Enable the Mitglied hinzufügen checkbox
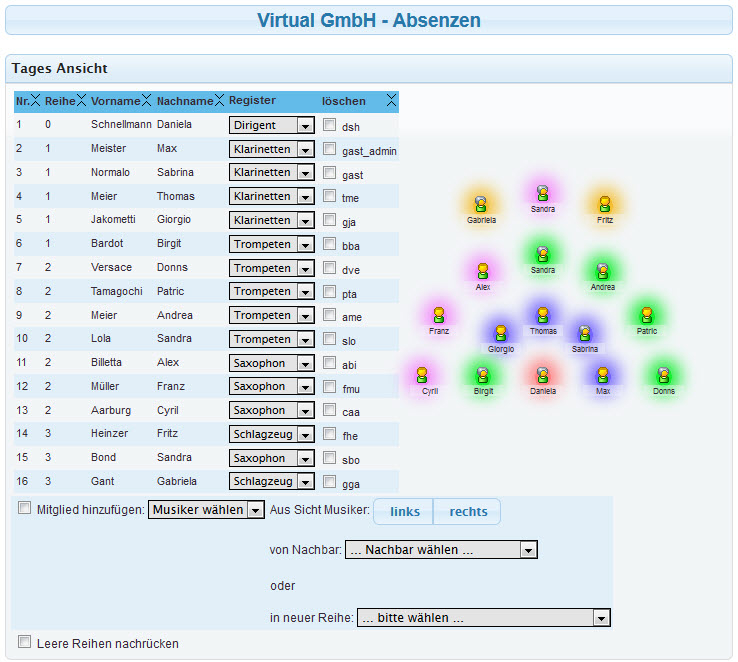738x662 pixels. (x=25, y=508)
